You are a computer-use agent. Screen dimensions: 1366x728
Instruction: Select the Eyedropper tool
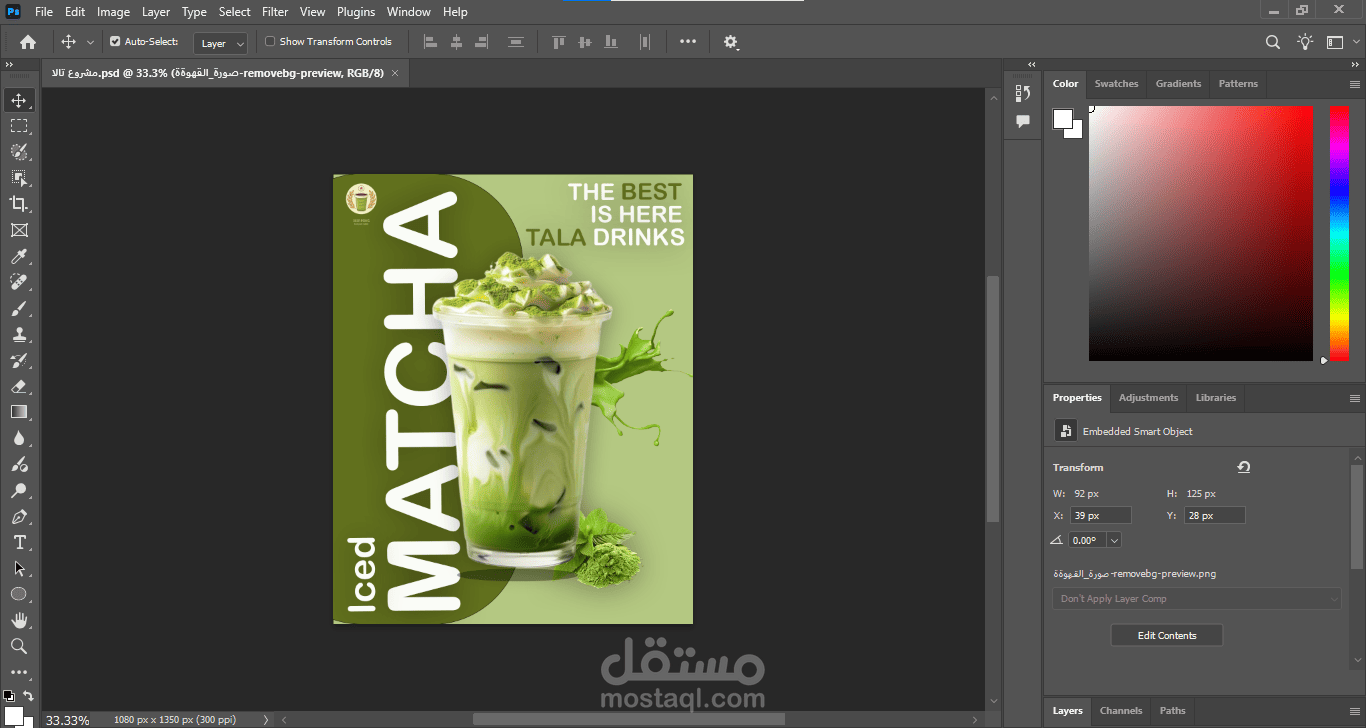(x=18, y=257)
